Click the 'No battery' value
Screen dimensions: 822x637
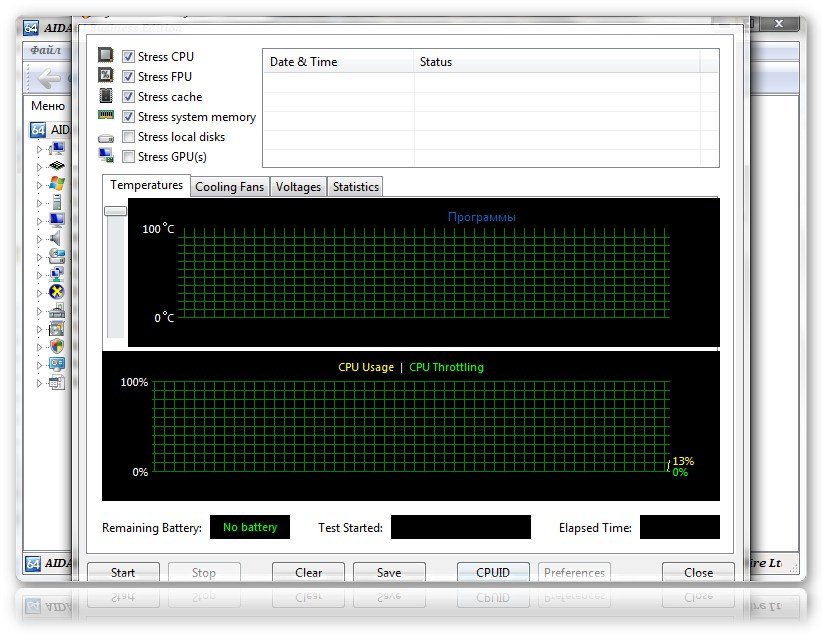tap(250, 527)
